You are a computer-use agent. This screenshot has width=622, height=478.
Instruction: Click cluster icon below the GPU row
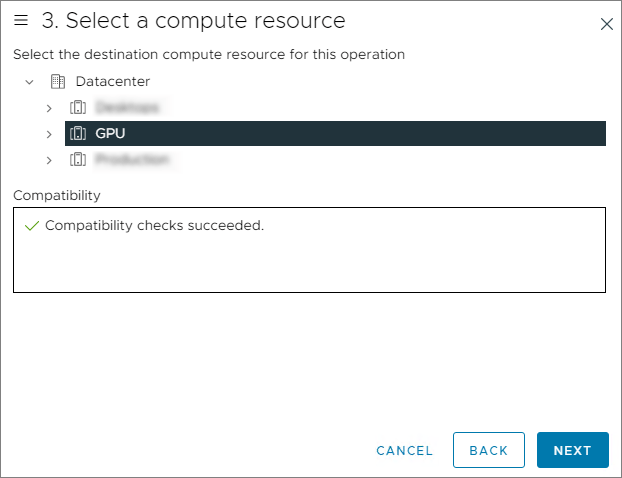(78, 160)
